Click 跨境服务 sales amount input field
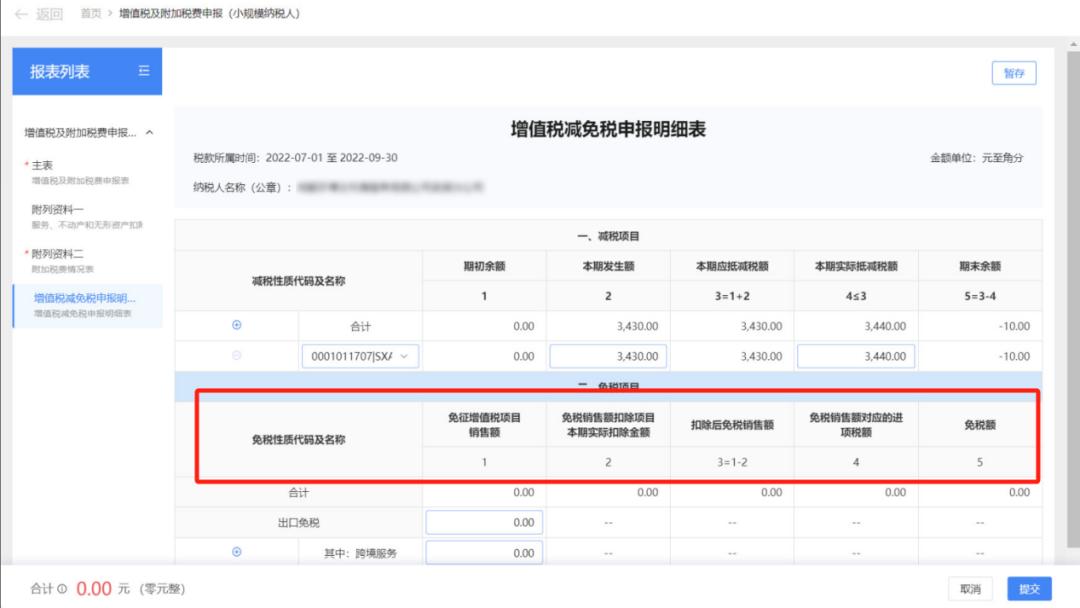Screen dimensions: 1080x608 484,552
